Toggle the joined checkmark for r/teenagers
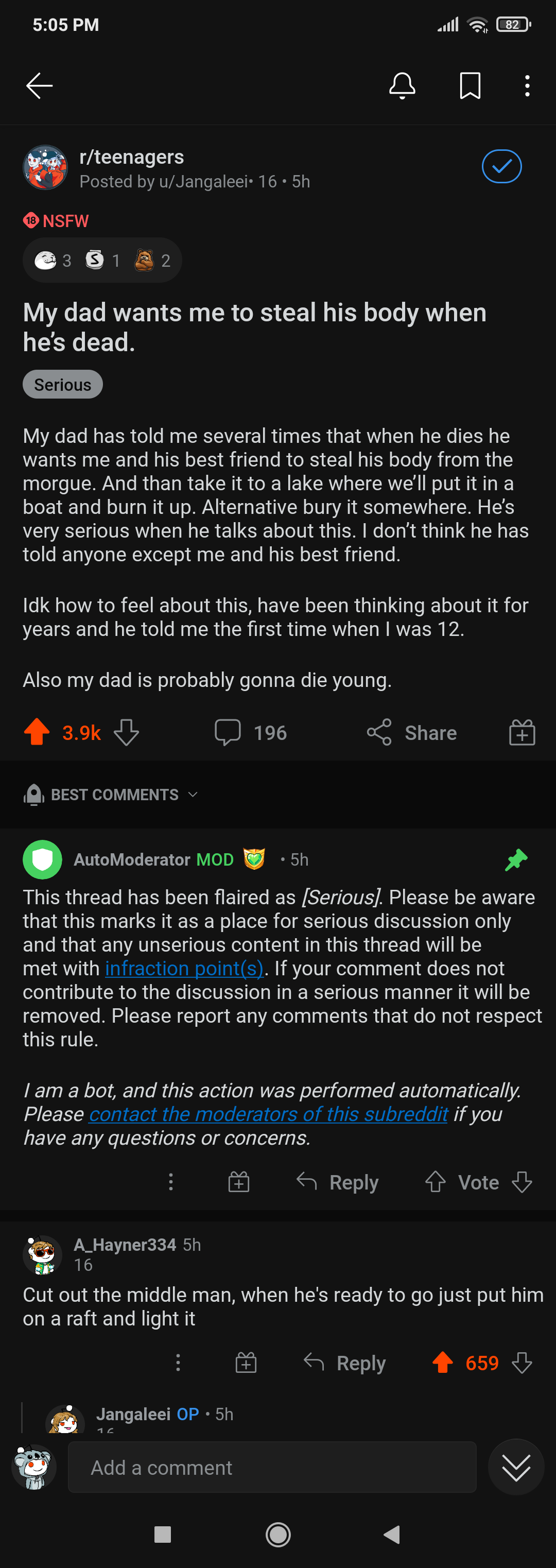The width and height of the screenshot is (556, 1568). click(x=501, y=166)
